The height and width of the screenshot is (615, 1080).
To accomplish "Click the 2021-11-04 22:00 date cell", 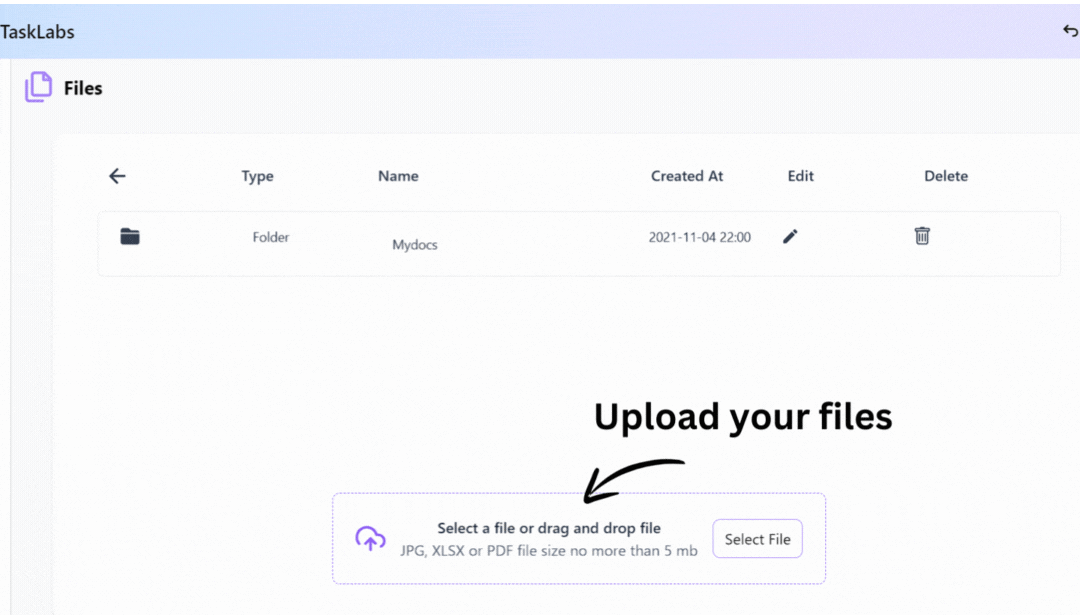I will 699,237.
